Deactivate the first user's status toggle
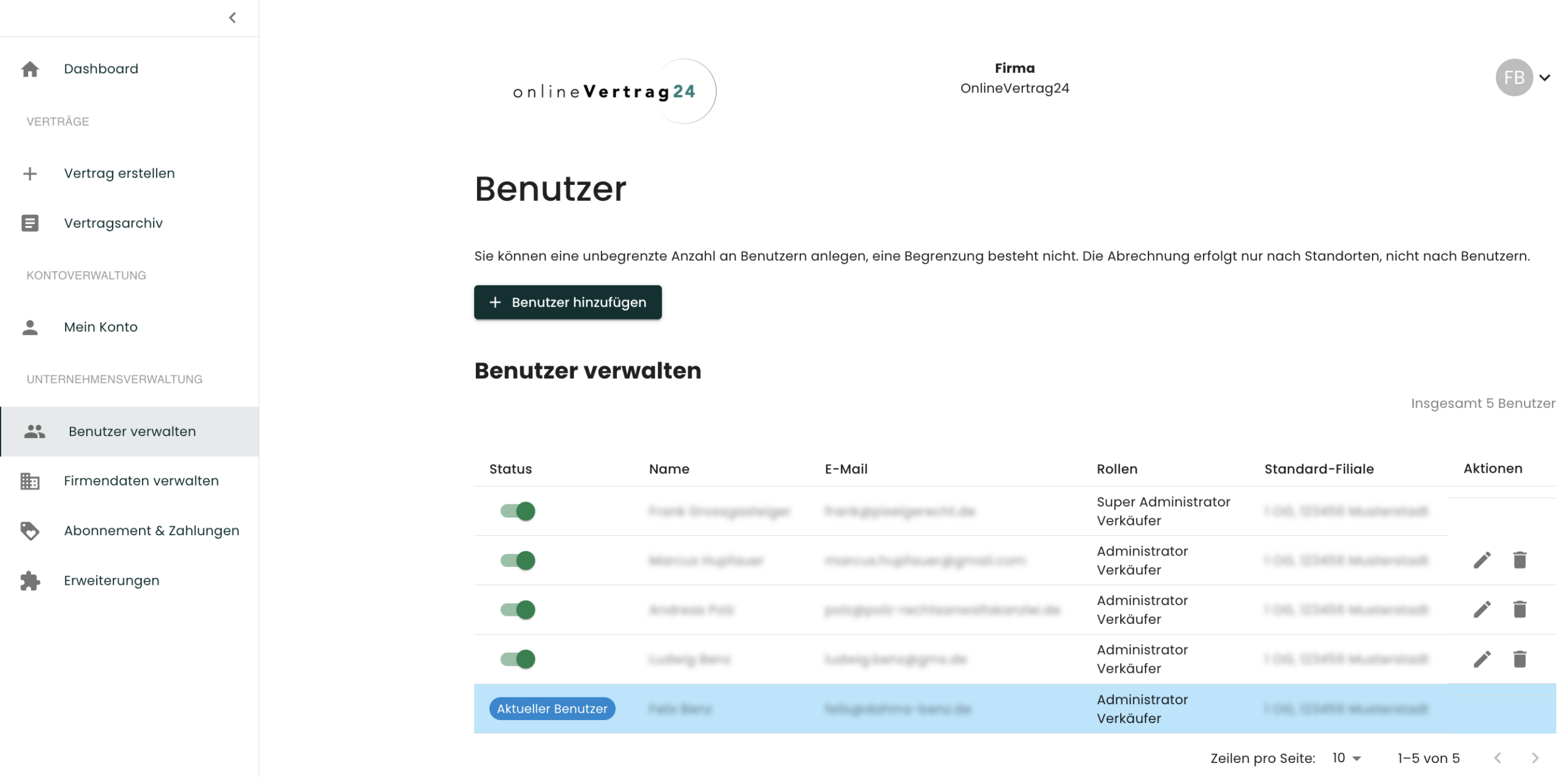This screenshot has height=777, width=1568. (518, 511)
